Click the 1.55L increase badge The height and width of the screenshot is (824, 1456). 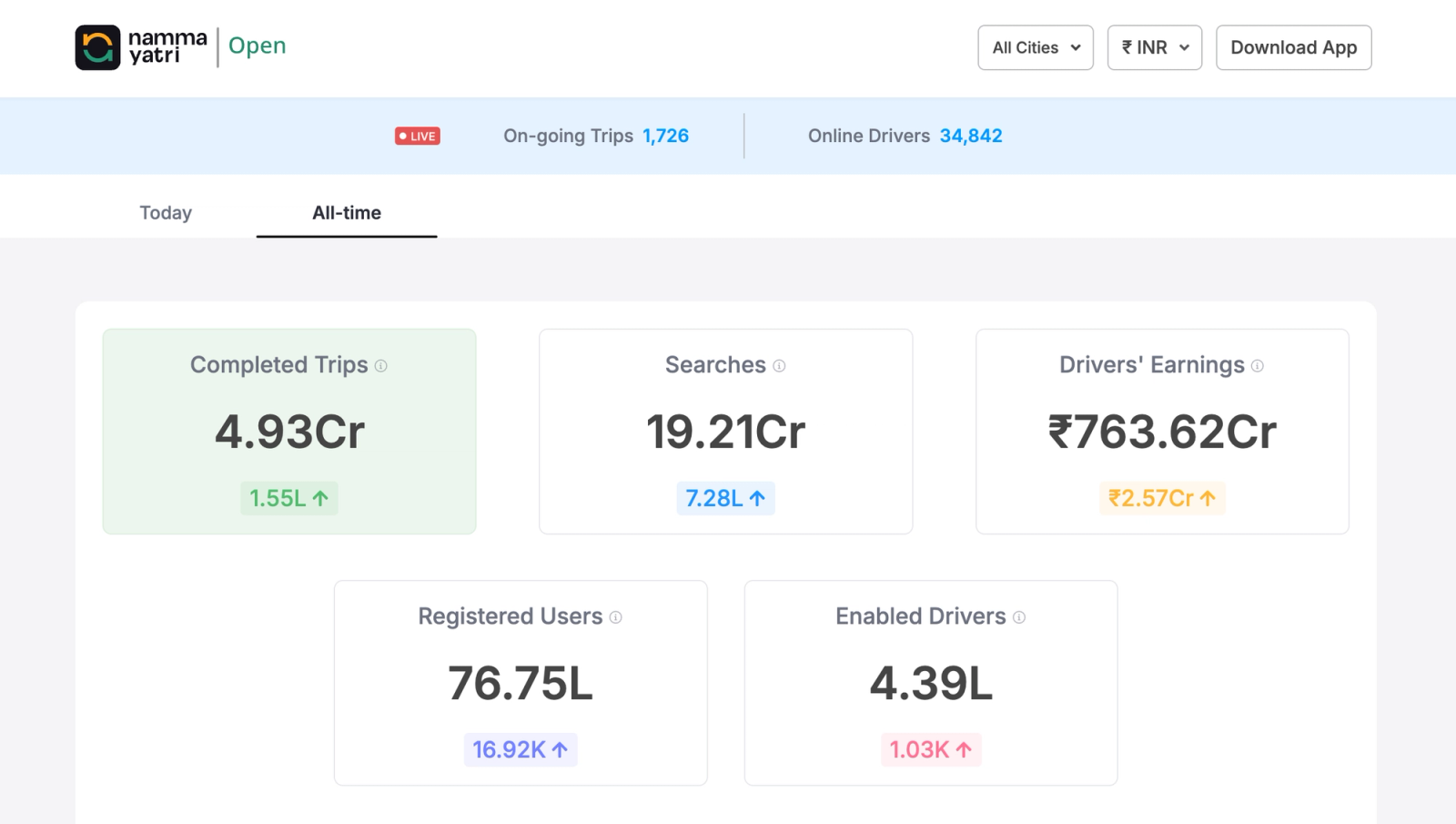pyautogui.click(x=289, y=498)
